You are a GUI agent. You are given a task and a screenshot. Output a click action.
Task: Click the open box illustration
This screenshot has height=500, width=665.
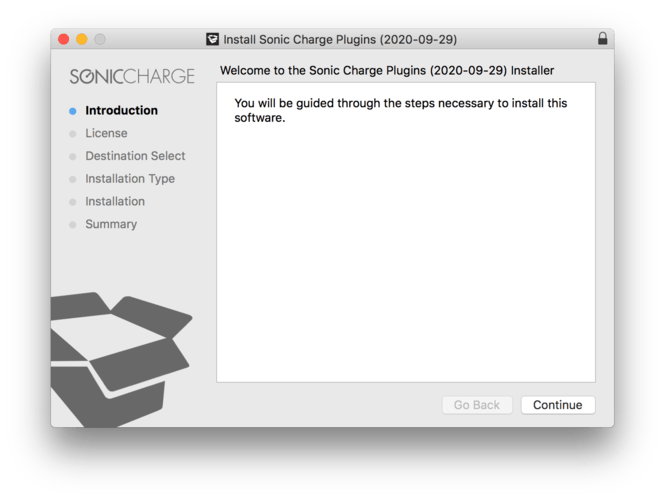(121, 360)
